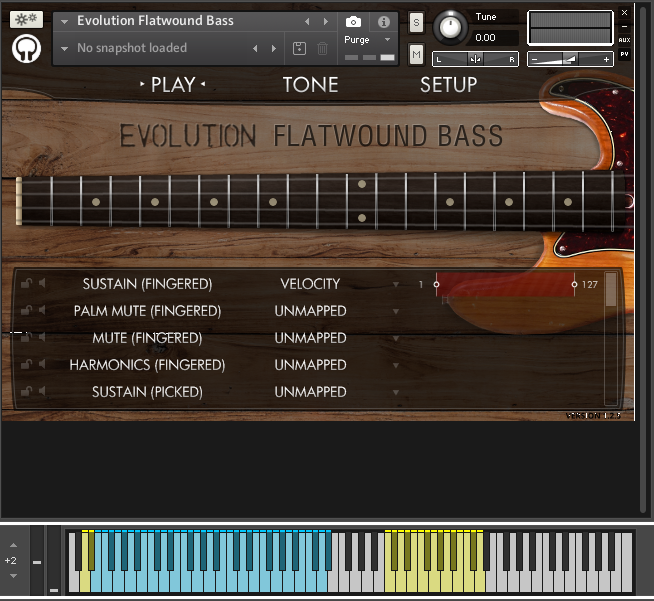This screenshot has width=654, height=601.
Task: Open the instrument options gear icon
Action: tap(26, 20)
